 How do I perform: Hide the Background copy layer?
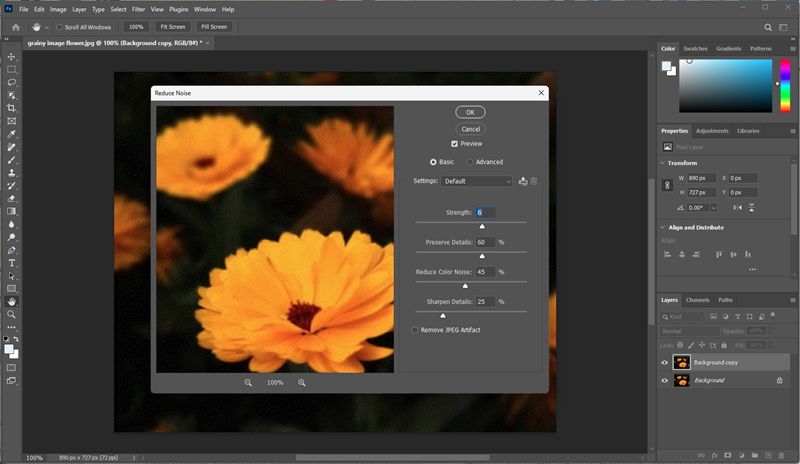pyautogui.click(x=665, y=362)
